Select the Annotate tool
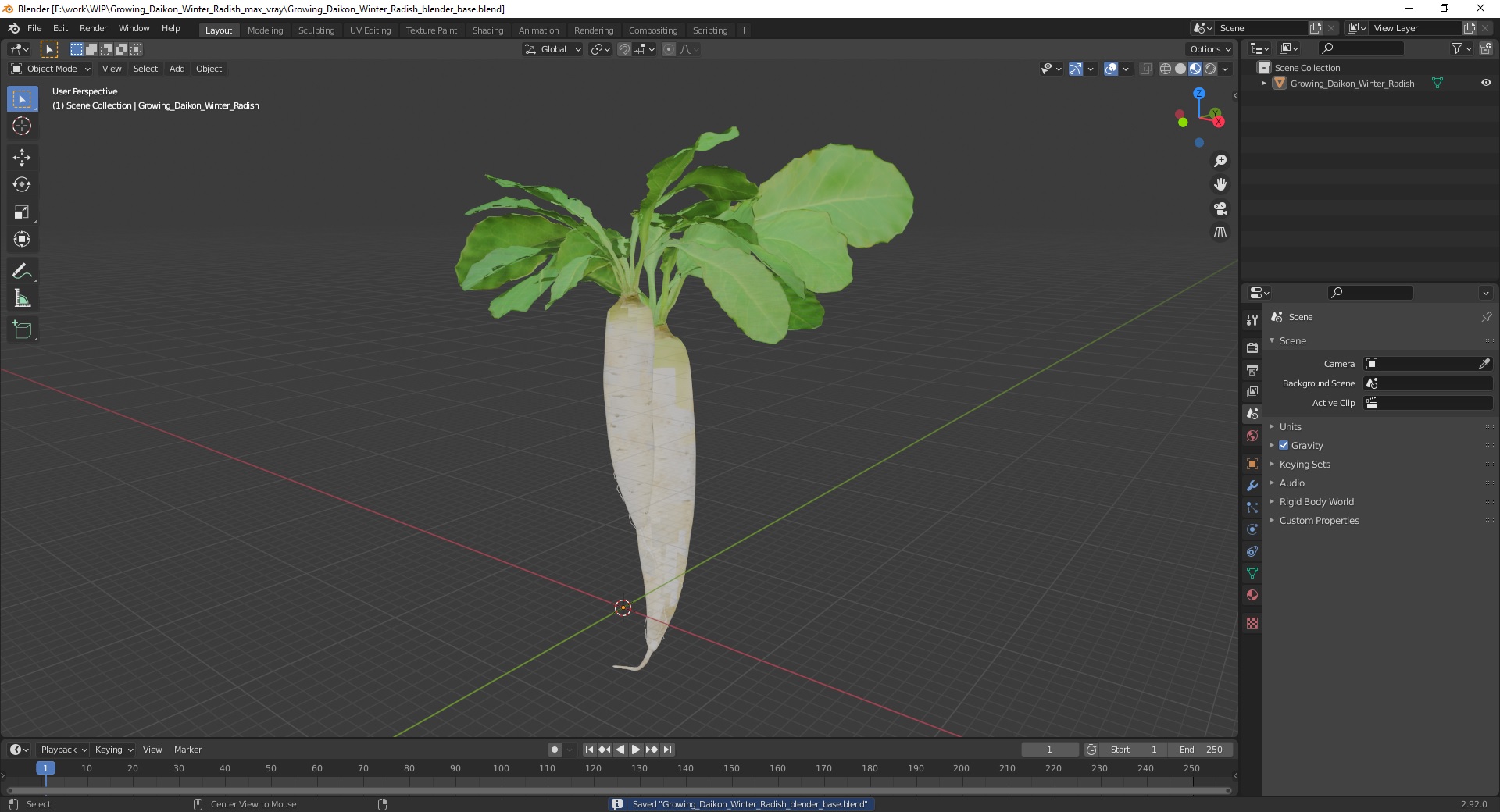Viewport: 1500px width, 812px height. 22,272
